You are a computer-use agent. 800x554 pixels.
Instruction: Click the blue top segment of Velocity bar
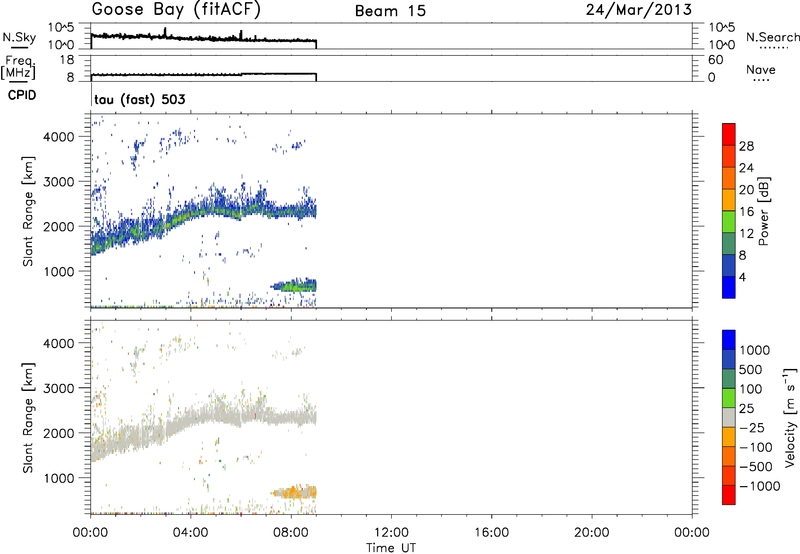tap(729, 340)
